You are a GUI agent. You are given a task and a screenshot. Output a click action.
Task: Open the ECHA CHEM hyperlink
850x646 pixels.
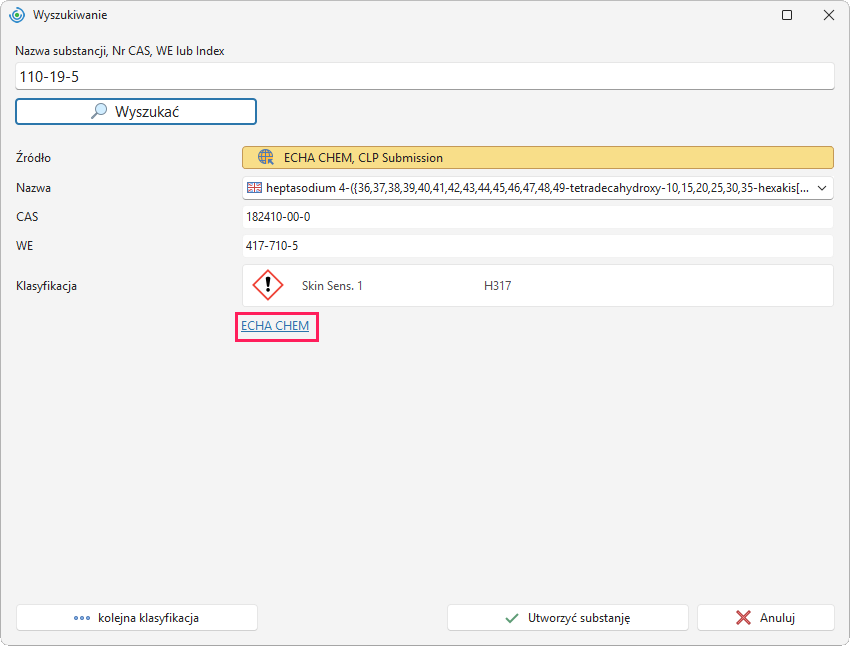(275, 326)
